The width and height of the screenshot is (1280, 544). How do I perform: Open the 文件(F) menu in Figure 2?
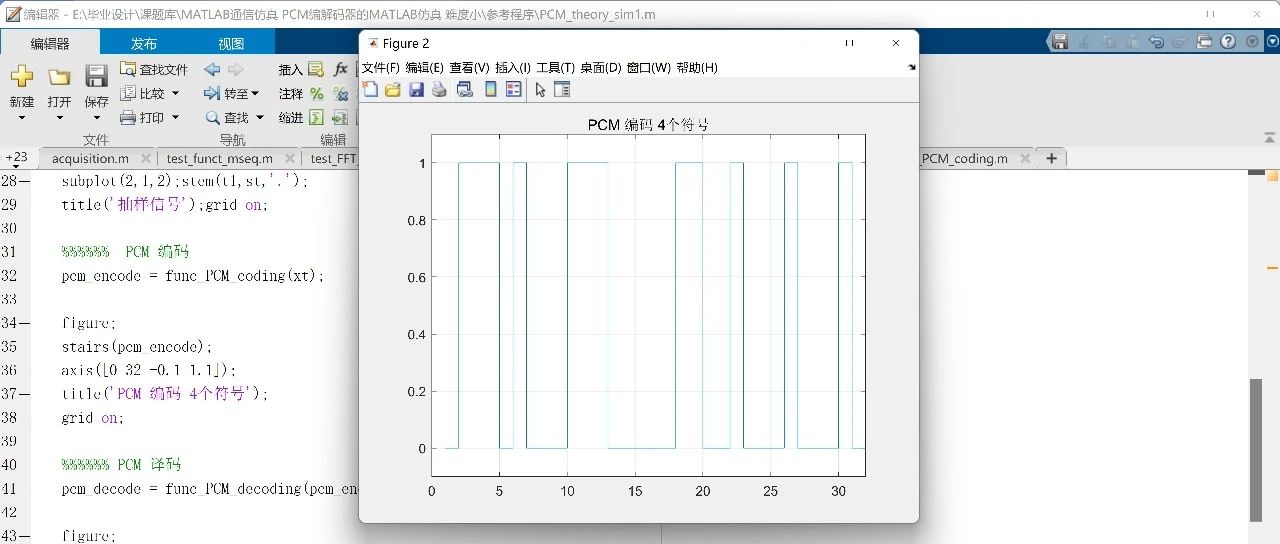[x=380, y=67]
